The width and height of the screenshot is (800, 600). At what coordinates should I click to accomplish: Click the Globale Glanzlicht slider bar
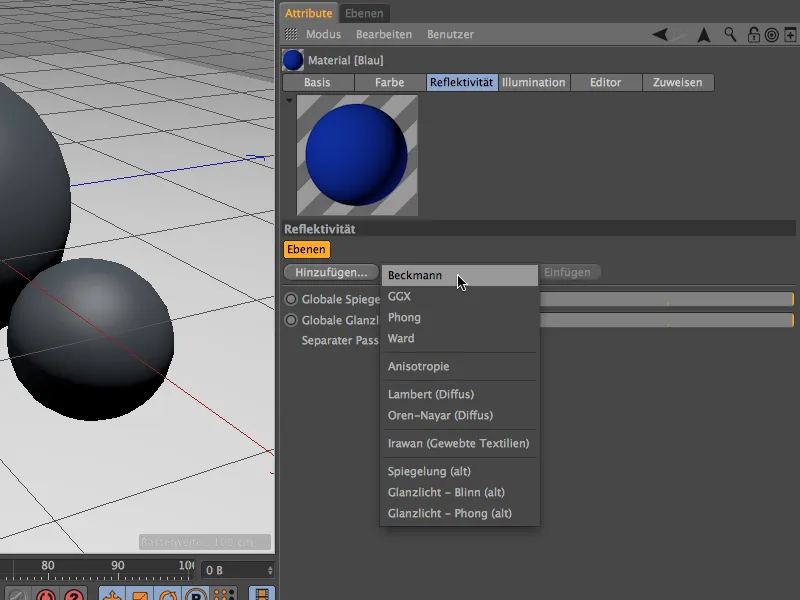click(666, 320)
